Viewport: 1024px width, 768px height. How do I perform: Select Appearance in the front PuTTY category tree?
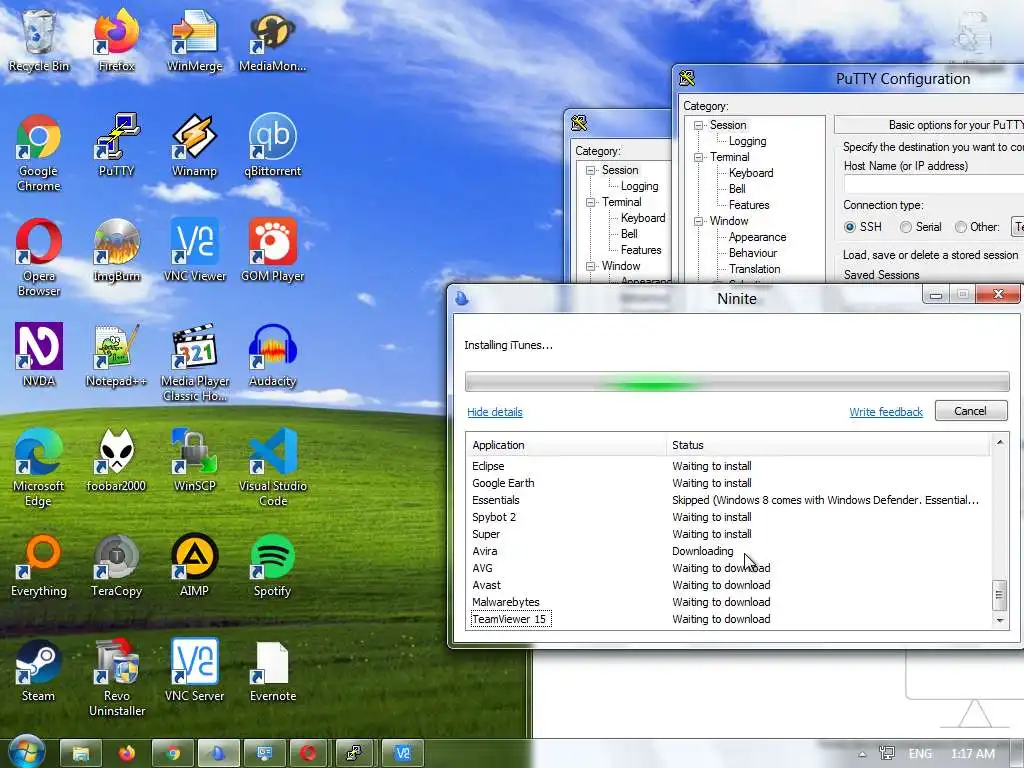pyautogui.click(x=757, y=237)
